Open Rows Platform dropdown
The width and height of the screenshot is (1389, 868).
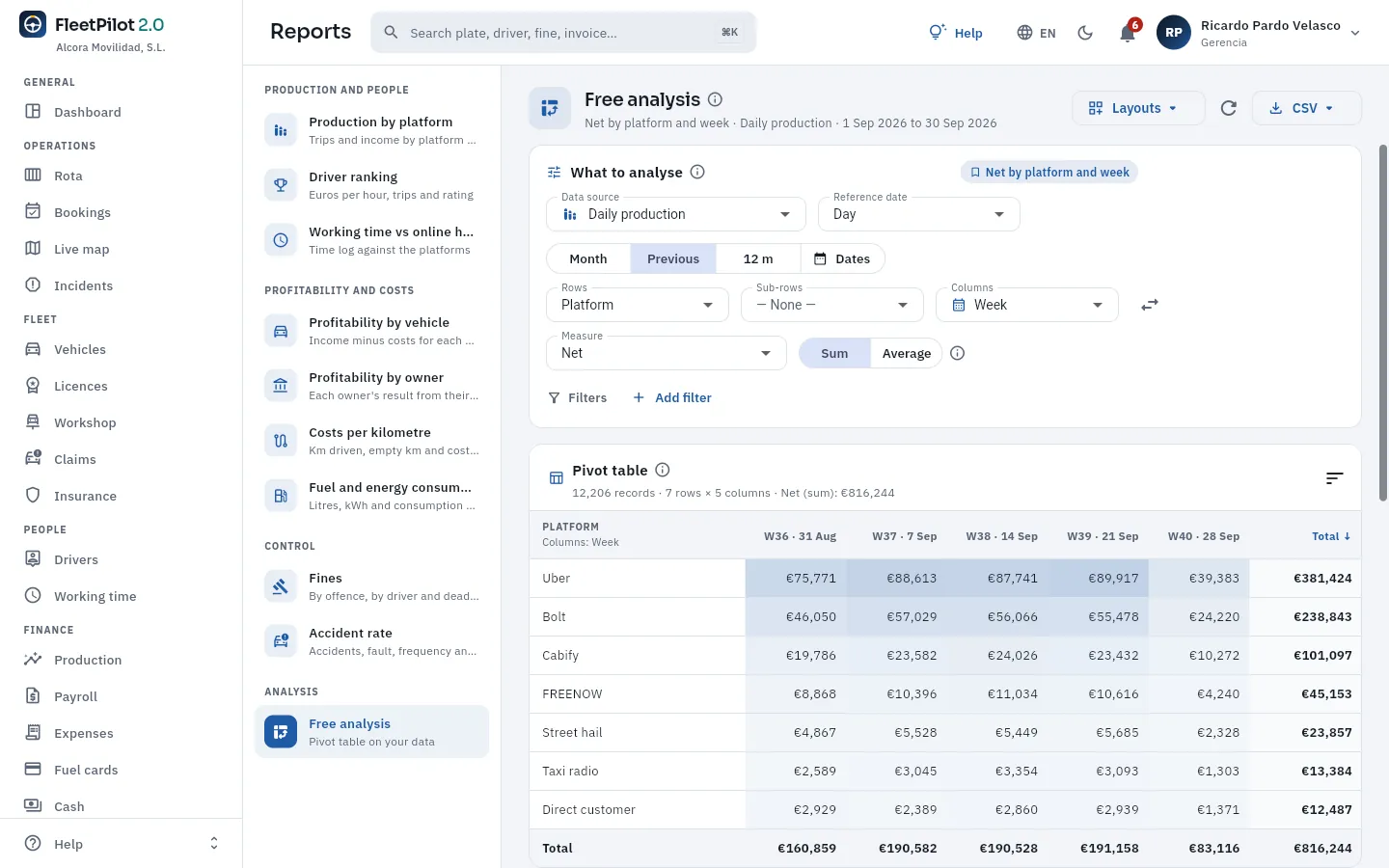[x=638, y=305]
